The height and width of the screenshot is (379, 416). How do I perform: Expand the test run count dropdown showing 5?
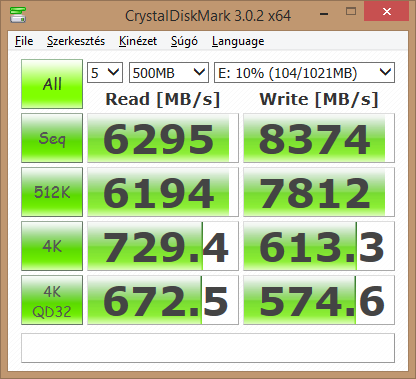tap(105, 72)
